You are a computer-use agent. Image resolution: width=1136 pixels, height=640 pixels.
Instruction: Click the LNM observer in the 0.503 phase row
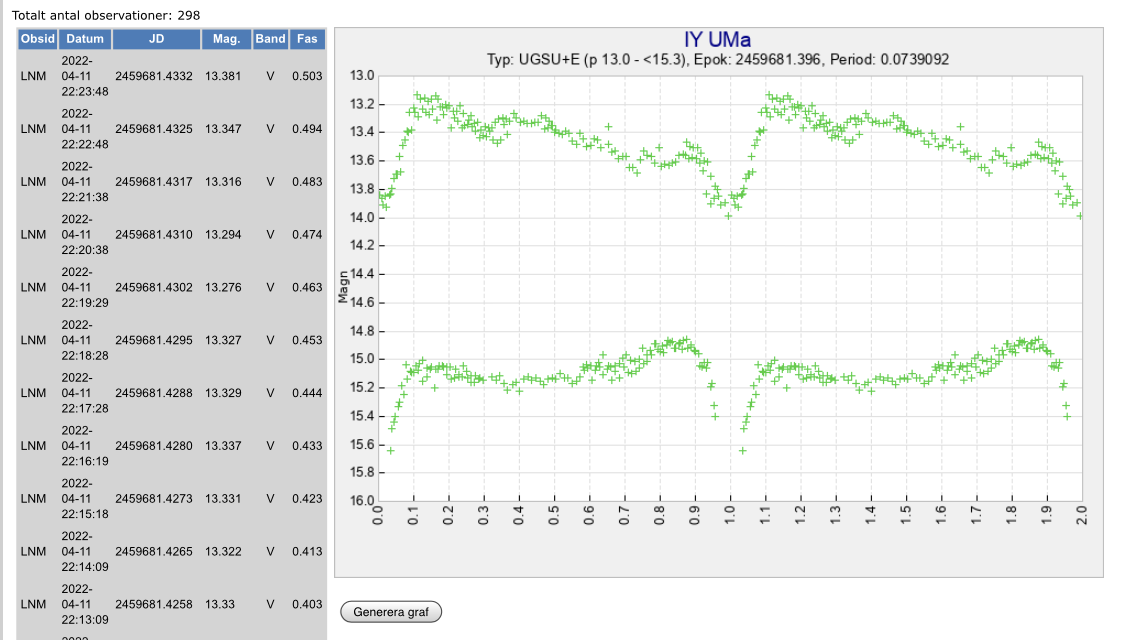tap(33, 76)
